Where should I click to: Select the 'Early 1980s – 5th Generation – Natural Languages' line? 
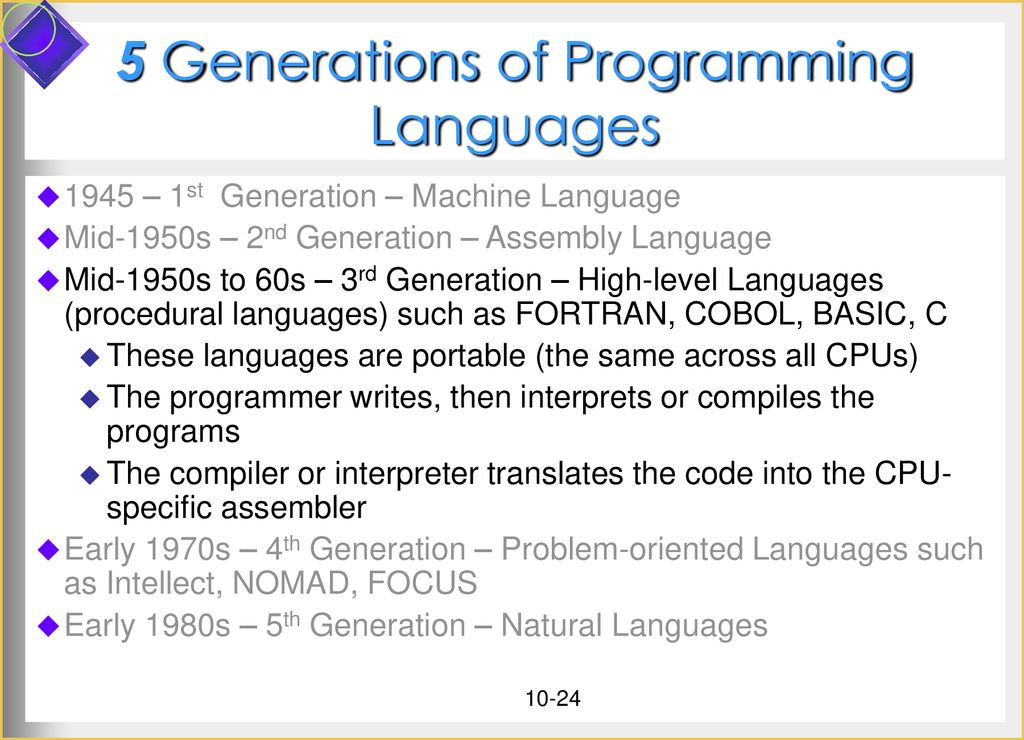click(415, 625)
